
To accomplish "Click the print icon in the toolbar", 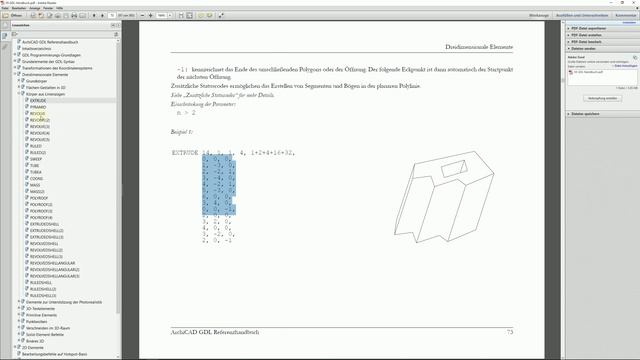I will click(x=74, y=16).
